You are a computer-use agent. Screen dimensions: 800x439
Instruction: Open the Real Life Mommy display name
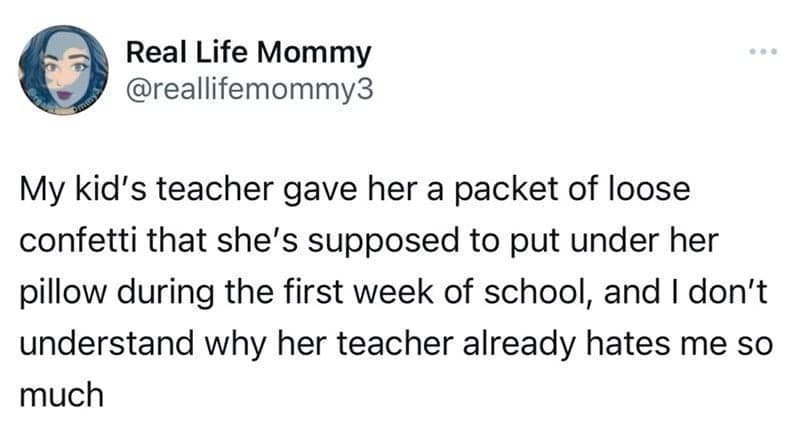point(249,50)
